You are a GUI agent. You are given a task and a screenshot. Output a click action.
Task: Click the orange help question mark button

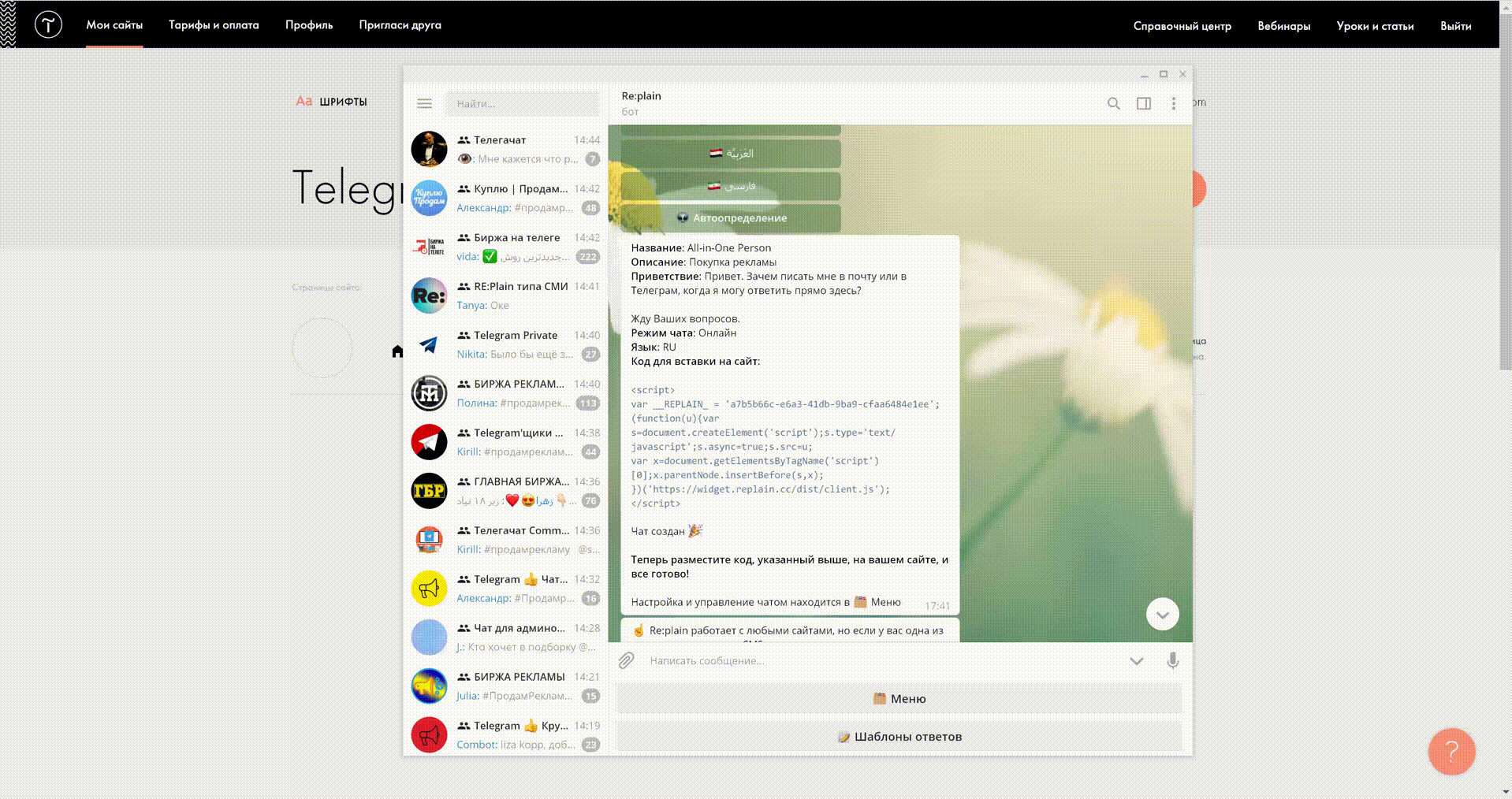tap(1451, 752)
